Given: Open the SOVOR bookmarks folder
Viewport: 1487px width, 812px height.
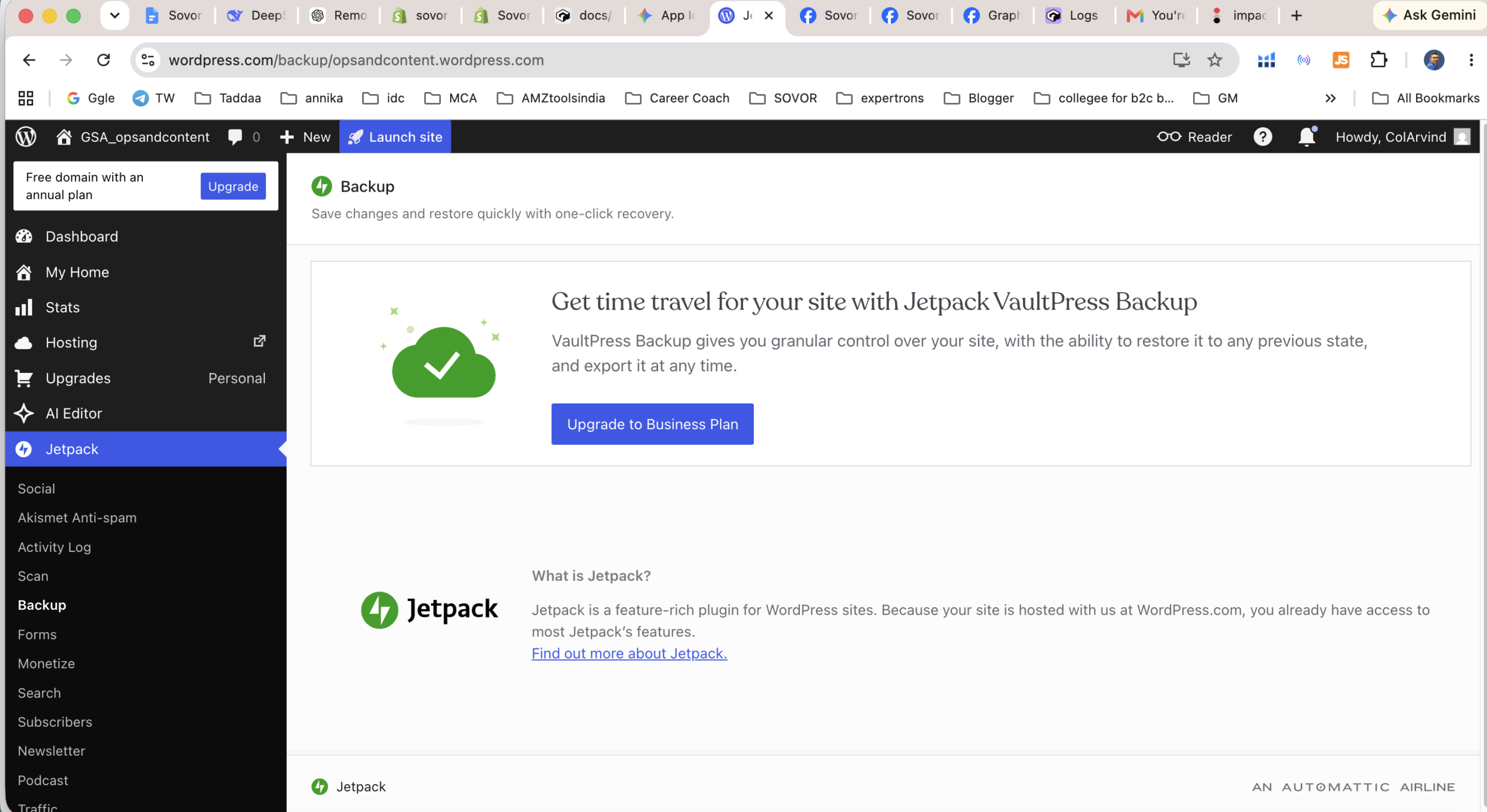Looking at the screenshot, I should 783,98.
